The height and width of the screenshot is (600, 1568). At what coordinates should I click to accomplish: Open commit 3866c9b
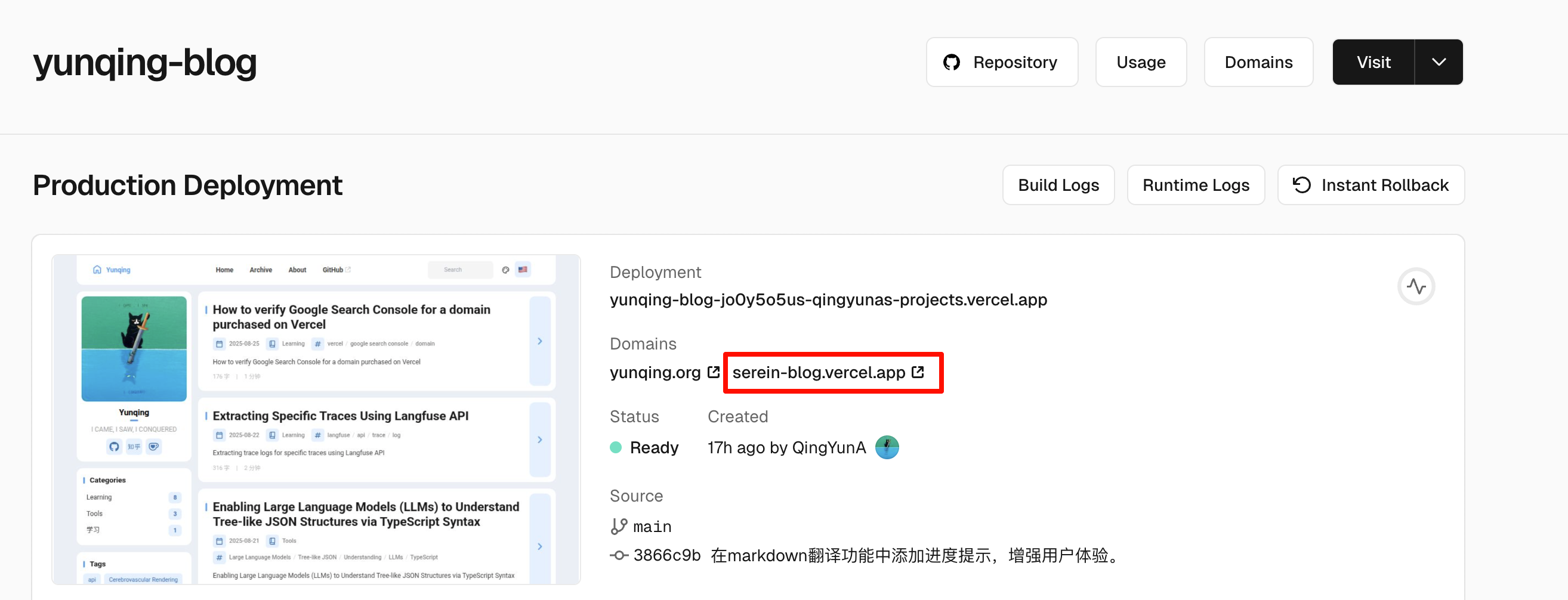click(x=666, y=556)
